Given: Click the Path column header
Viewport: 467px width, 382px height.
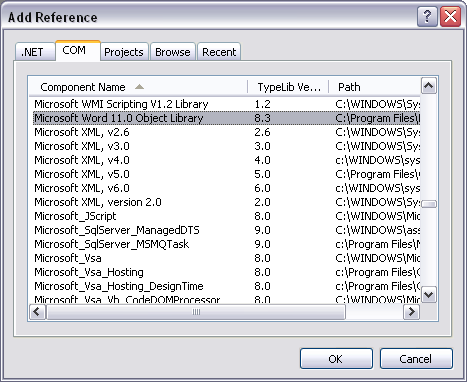Looking at the screenshot, I should coord(375,87).
